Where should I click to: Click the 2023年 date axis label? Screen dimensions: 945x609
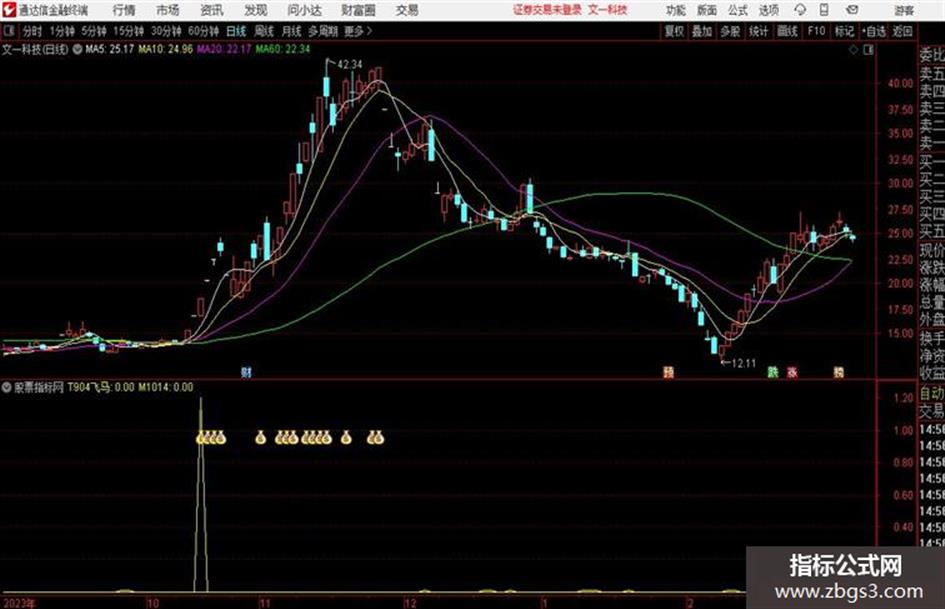pyautogui.click(x=19, y=603)
